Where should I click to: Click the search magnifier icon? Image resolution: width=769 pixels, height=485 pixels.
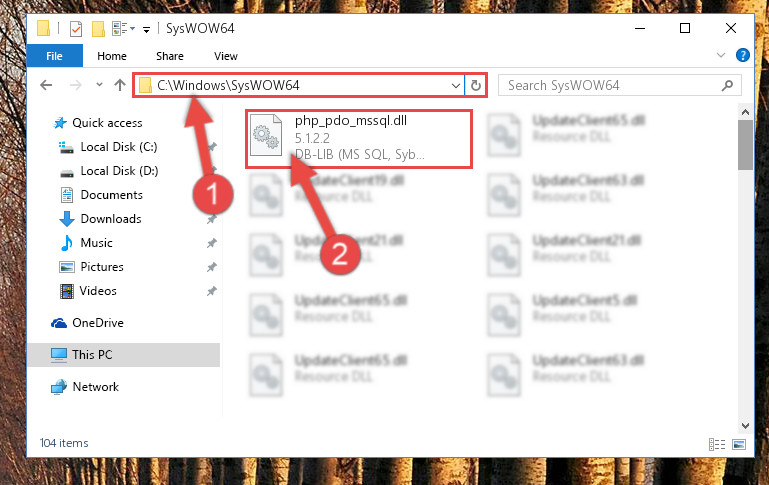pos(727,85)
